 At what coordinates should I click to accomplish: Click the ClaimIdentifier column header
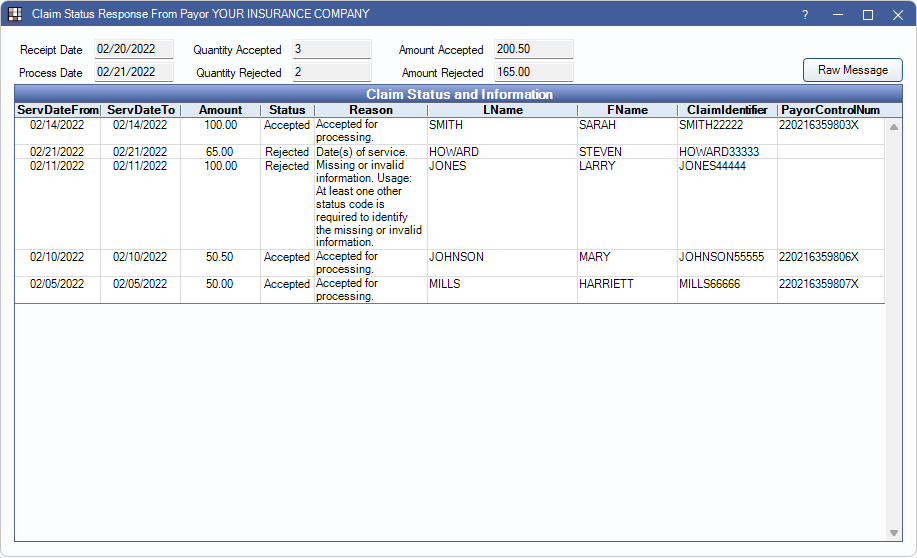click(x=727, y=110)
